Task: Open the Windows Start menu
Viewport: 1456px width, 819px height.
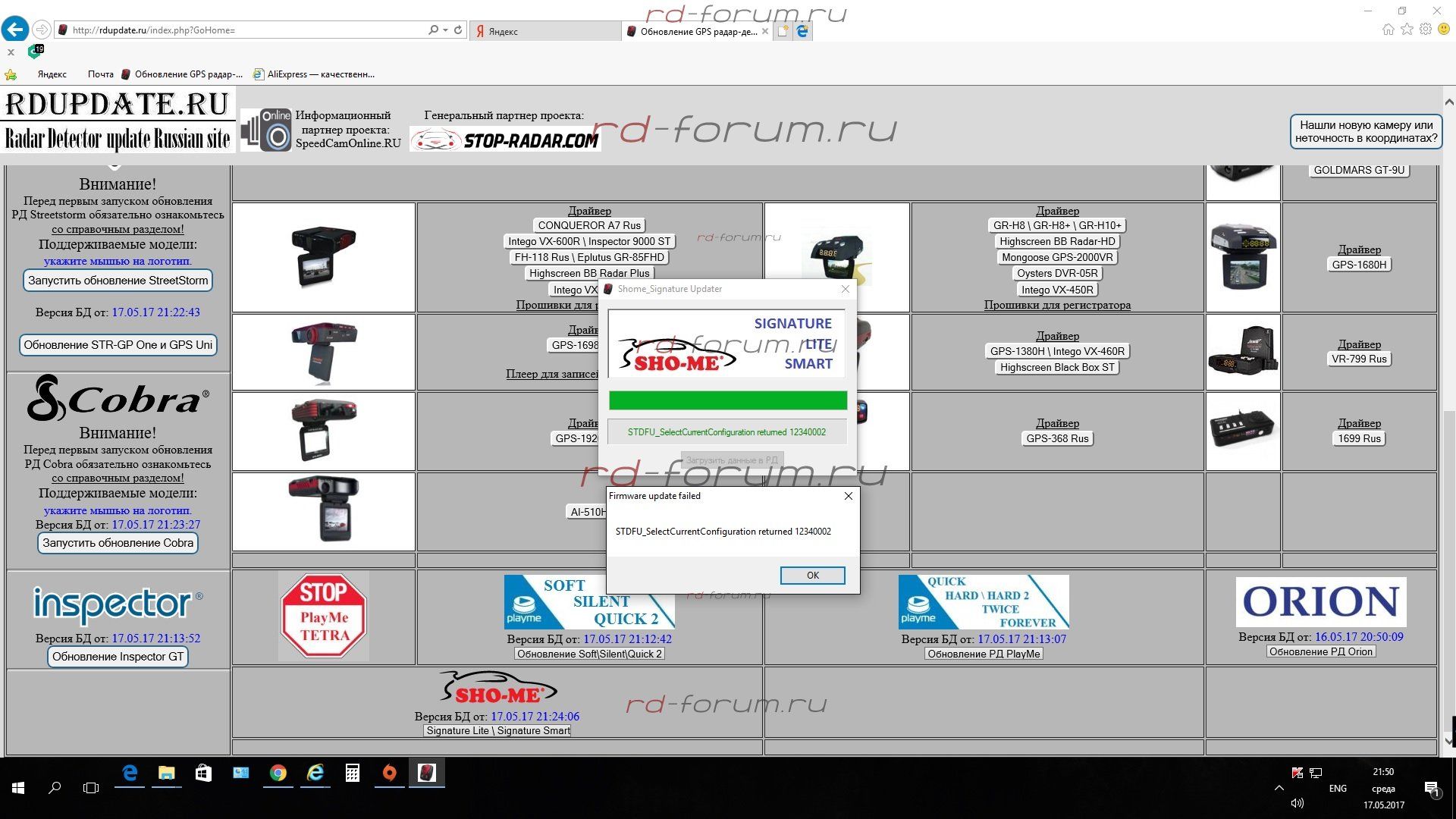Action: coord(18,789)
